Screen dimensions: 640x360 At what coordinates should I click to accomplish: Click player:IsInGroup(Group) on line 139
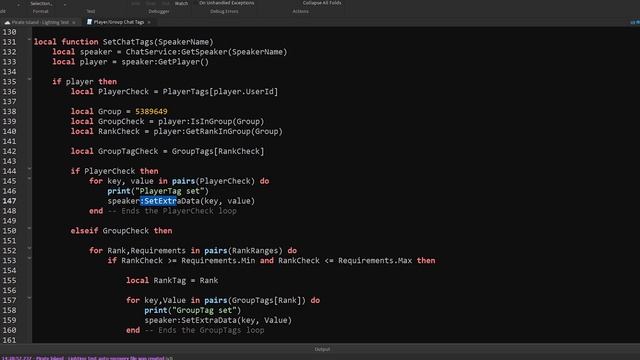[211, 121]
